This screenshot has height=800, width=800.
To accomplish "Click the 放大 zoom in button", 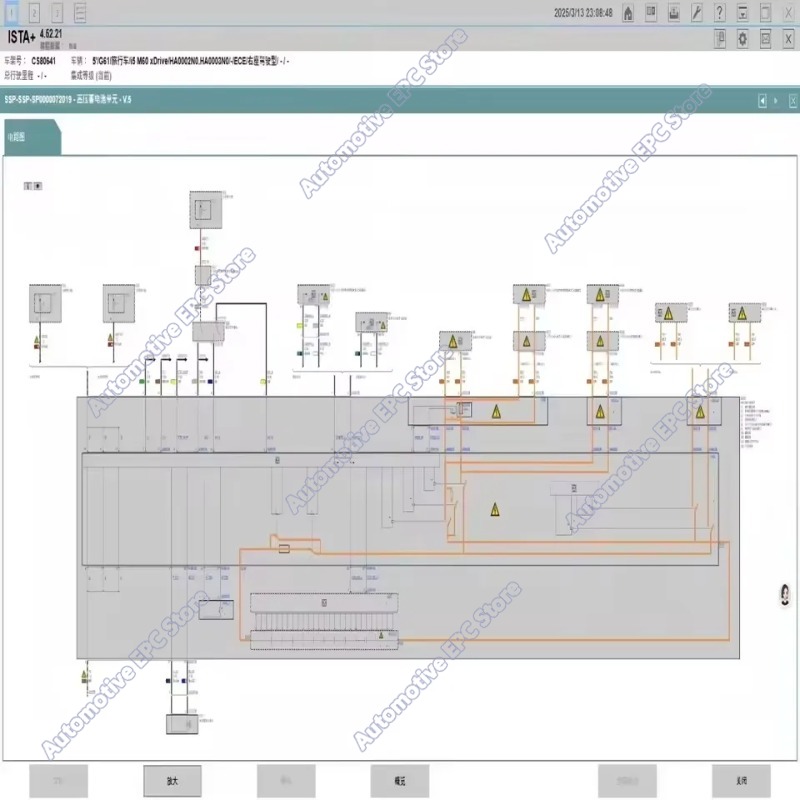I will [x=172, y=781].
